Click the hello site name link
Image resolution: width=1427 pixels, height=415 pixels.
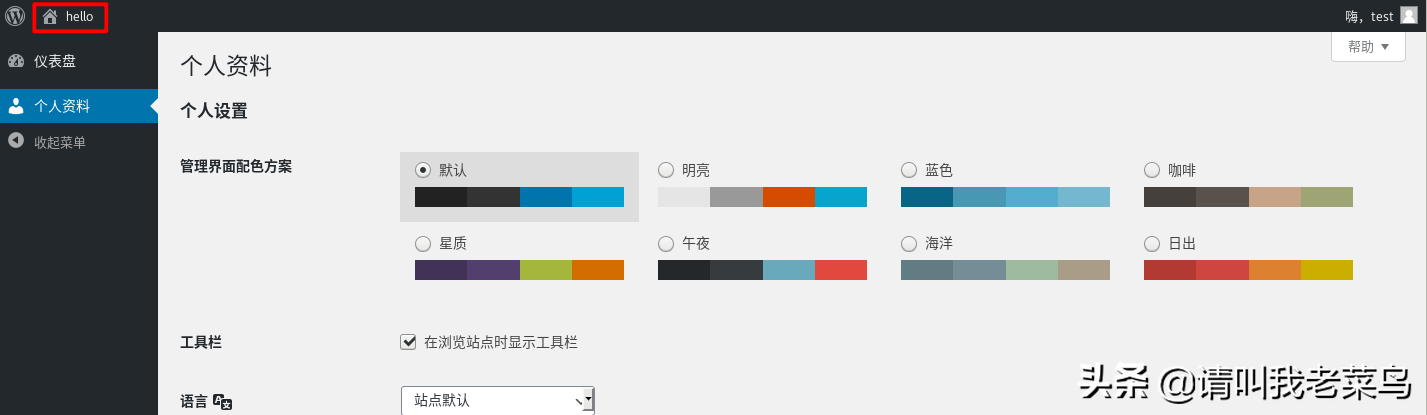coord(79,16)
